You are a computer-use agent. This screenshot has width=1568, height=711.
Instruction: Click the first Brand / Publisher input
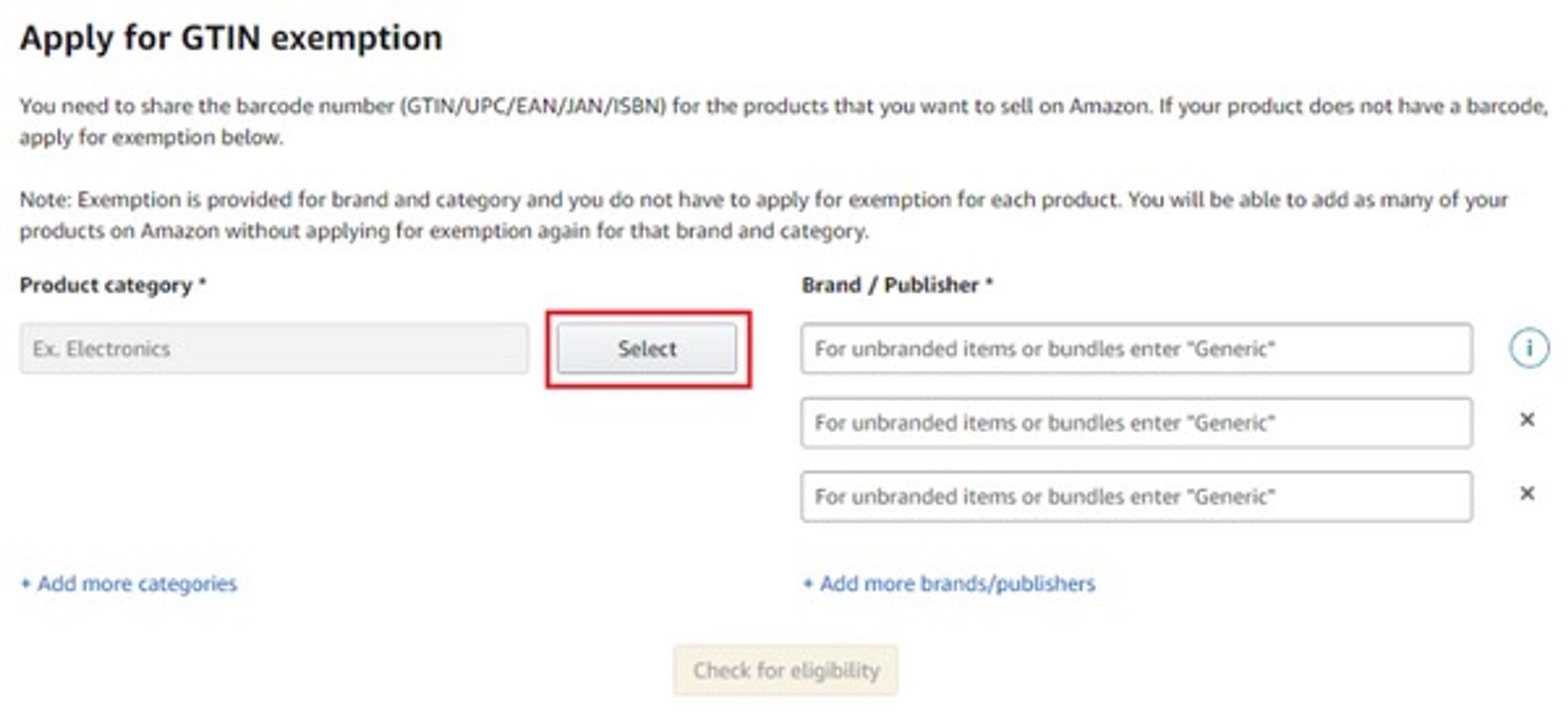tap(1136, 348)
